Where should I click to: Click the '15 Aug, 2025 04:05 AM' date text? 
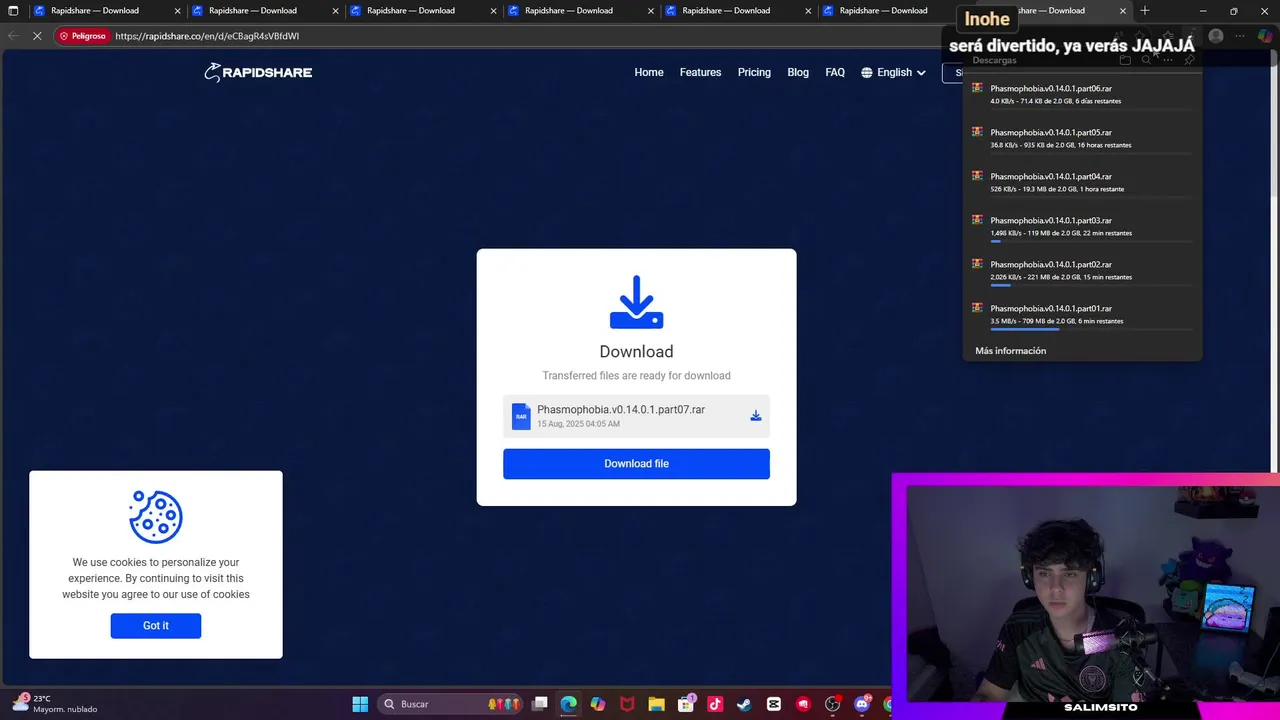[578, 424]
